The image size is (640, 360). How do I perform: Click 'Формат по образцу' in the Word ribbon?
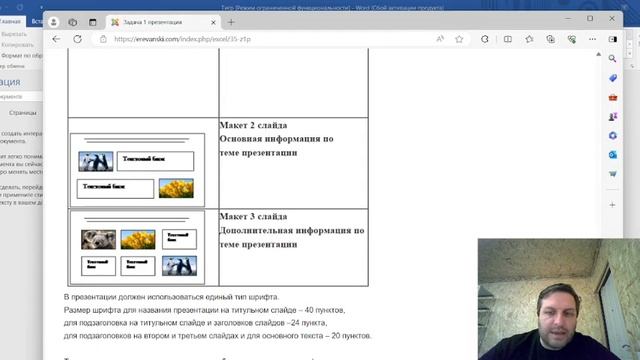click(x=21, y=56)
